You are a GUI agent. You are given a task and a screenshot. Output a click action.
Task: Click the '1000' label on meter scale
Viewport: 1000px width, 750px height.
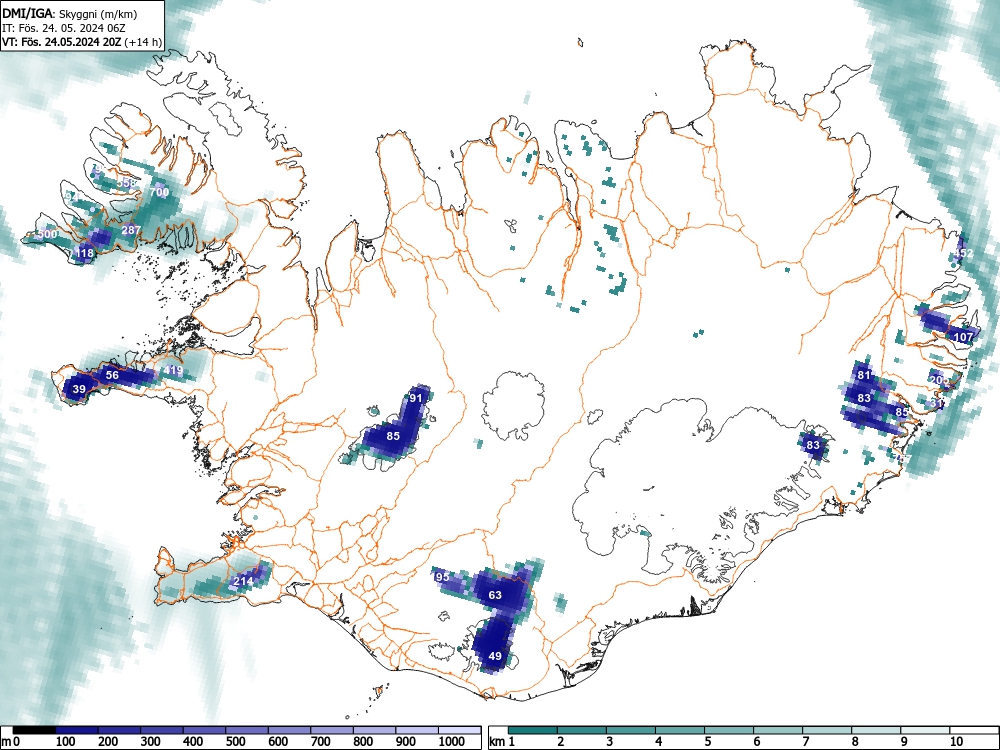coord(452,742)
